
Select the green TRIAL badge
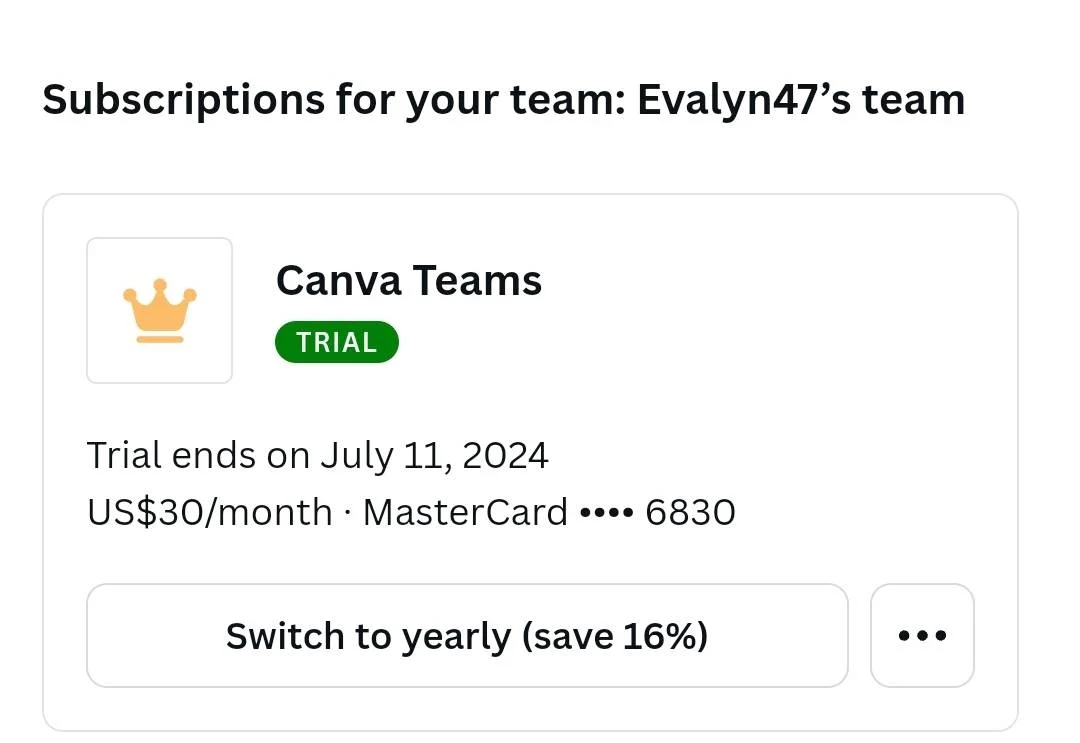tap(337, 342)
